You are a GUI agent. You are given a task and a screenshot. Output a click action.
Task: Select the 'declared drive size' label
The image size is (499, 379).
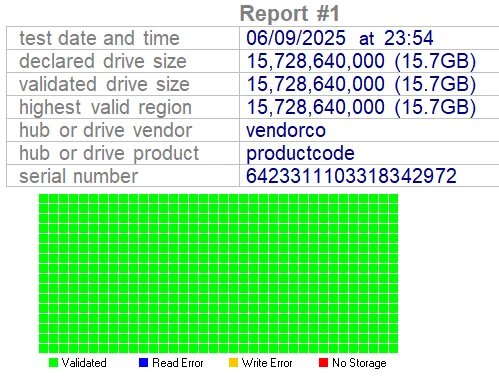click(103, 61)
